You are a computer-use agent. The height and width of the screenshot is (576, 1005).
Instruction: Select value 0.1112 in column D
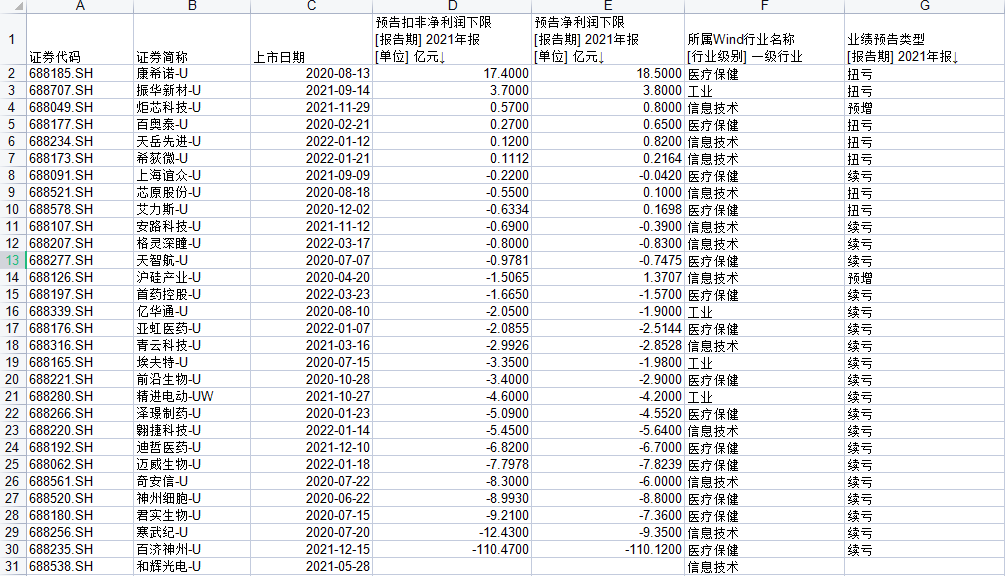click(452, 158)
